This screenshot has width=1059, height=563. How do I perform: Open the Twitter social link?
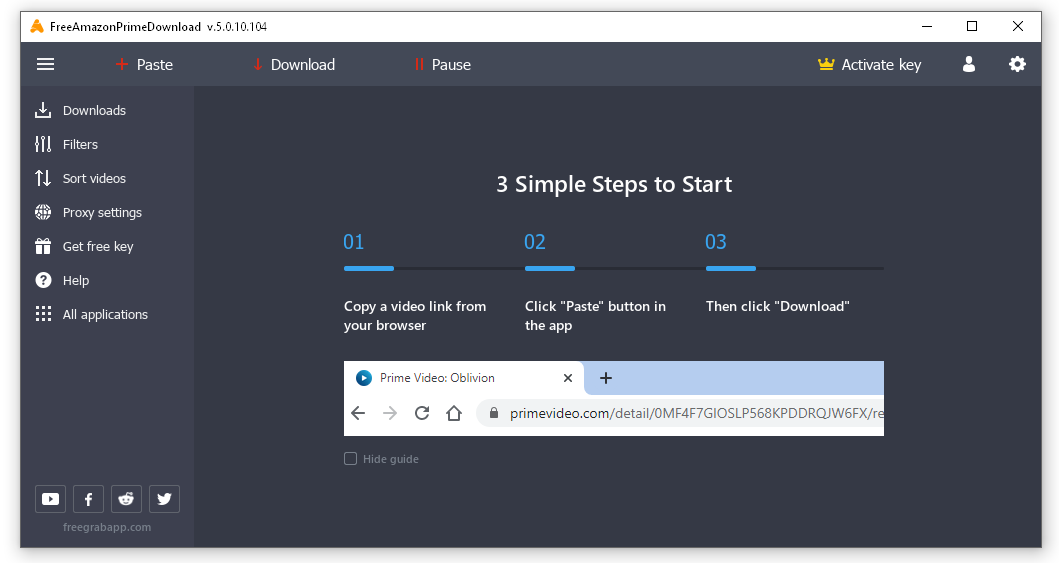click(164, 499)
